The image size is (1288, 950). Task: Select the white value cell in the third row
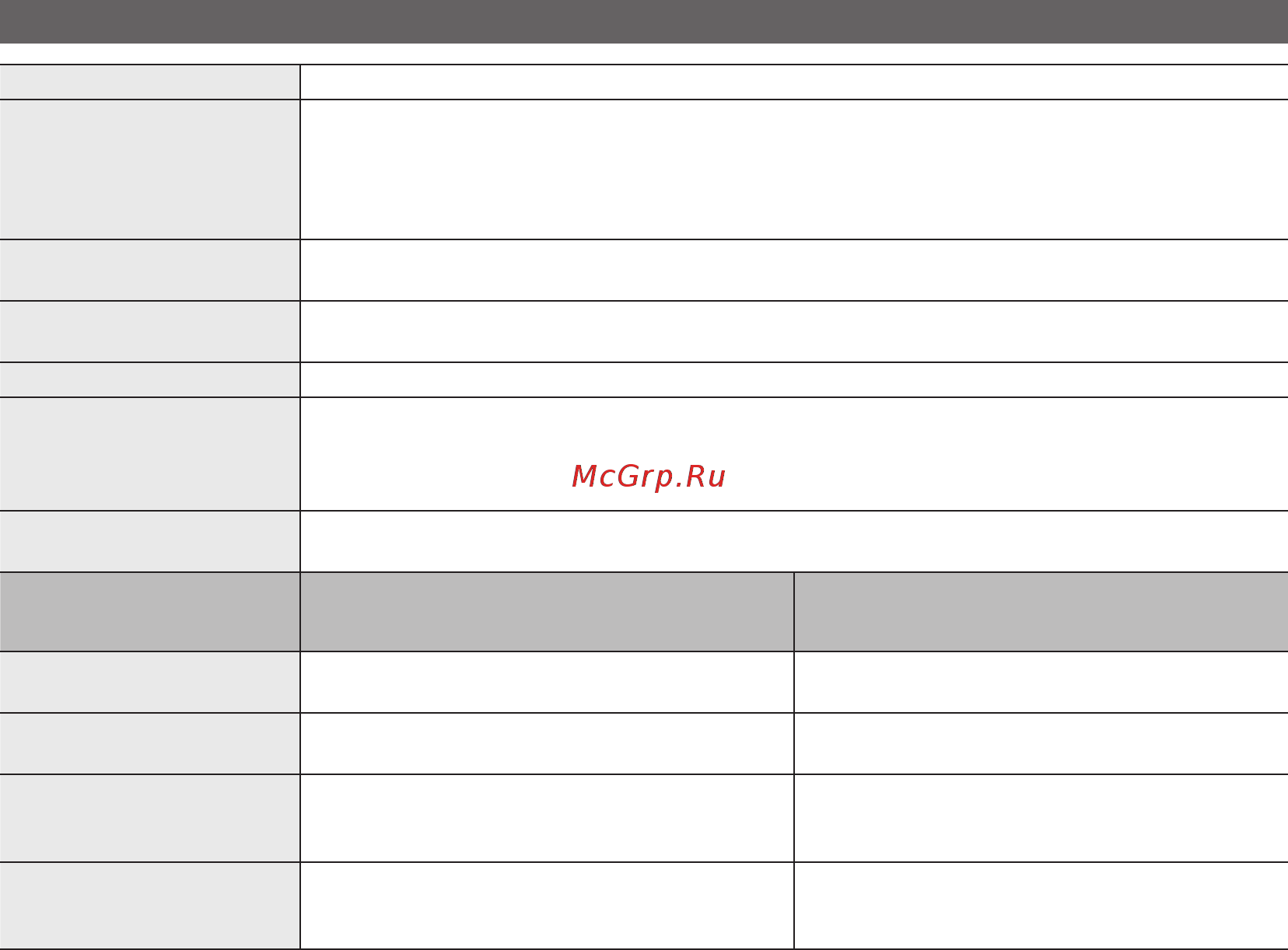(x=794, y=271)
